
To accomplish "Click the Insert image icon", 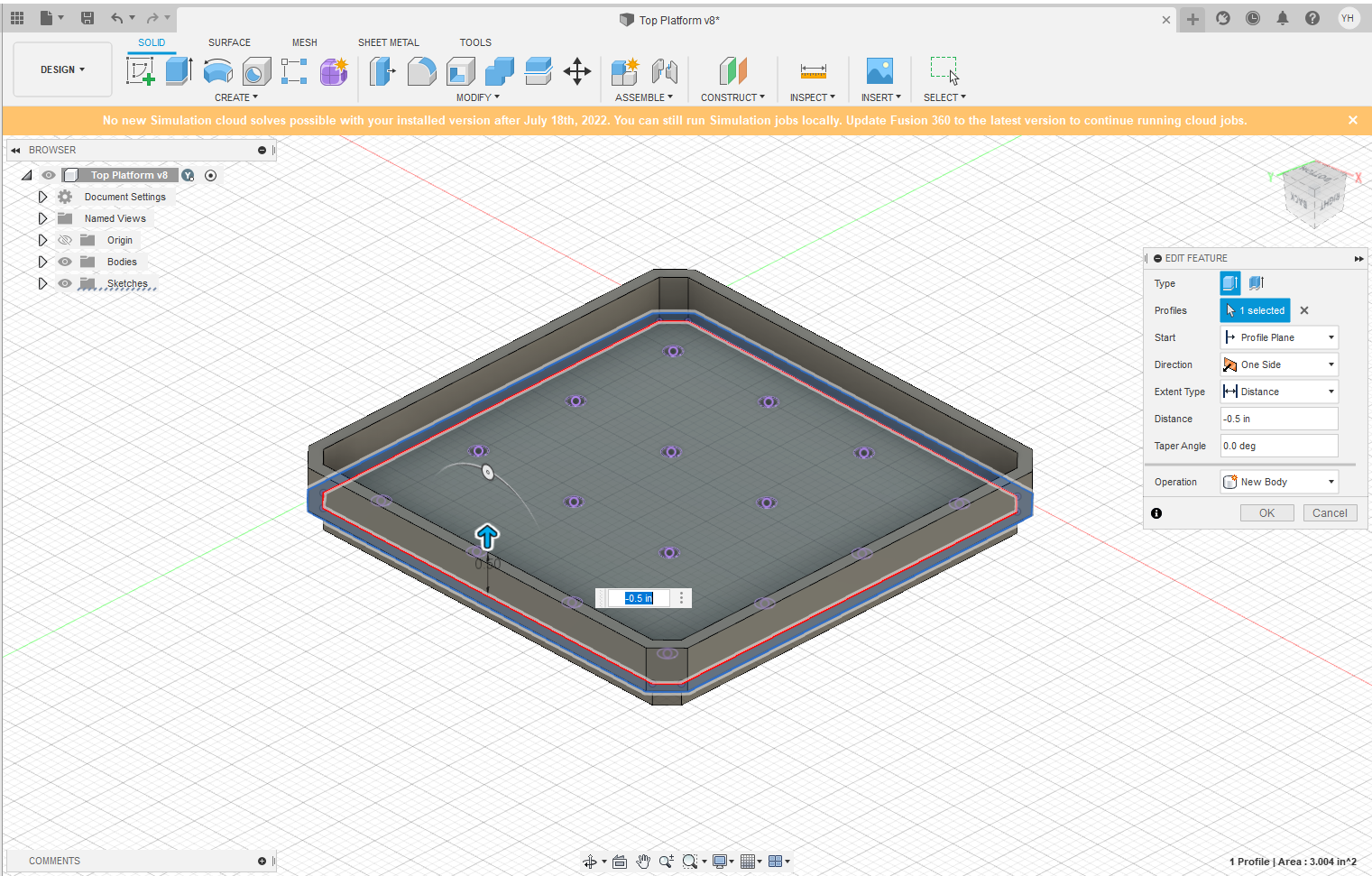I will tap(879, 71).
